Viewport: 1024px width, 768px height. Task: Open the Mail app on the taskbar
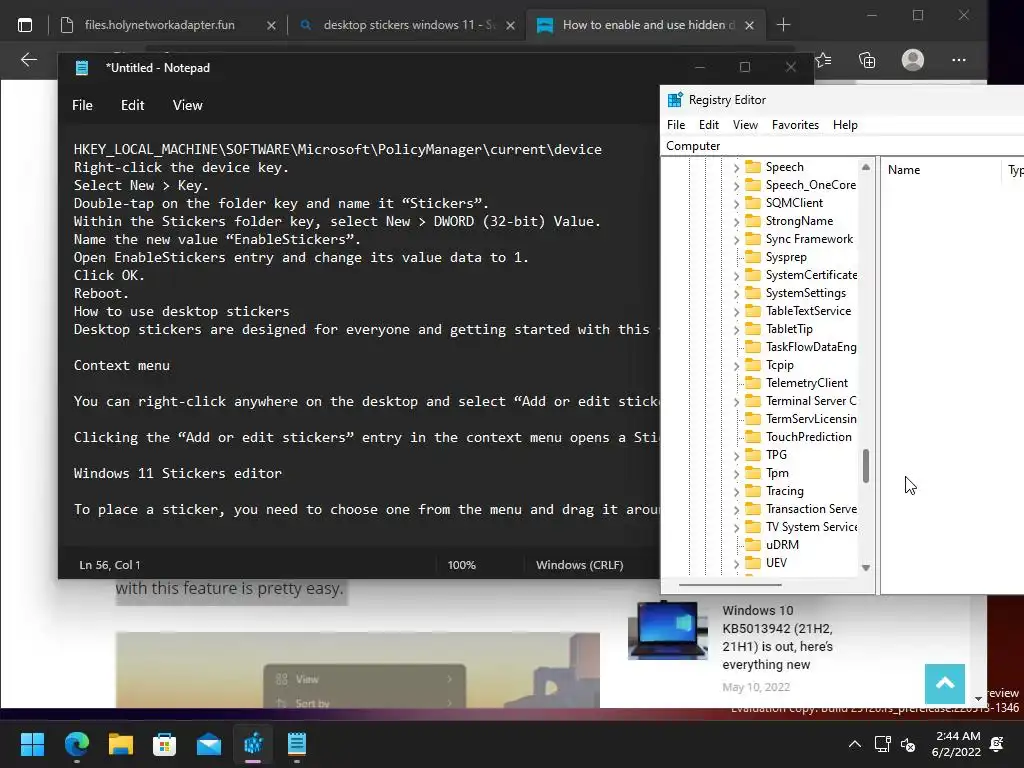pos(209,744)
